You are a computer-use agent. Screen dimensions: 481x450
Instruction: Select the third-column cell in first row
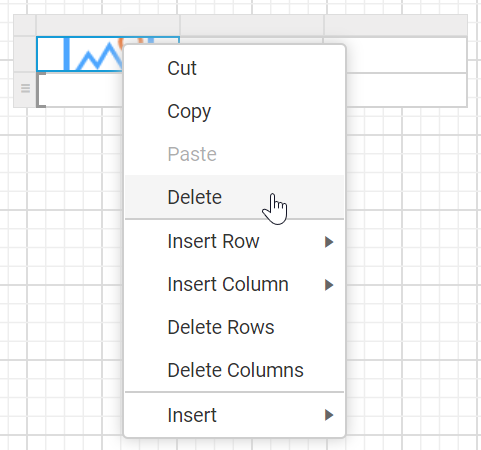406,55
